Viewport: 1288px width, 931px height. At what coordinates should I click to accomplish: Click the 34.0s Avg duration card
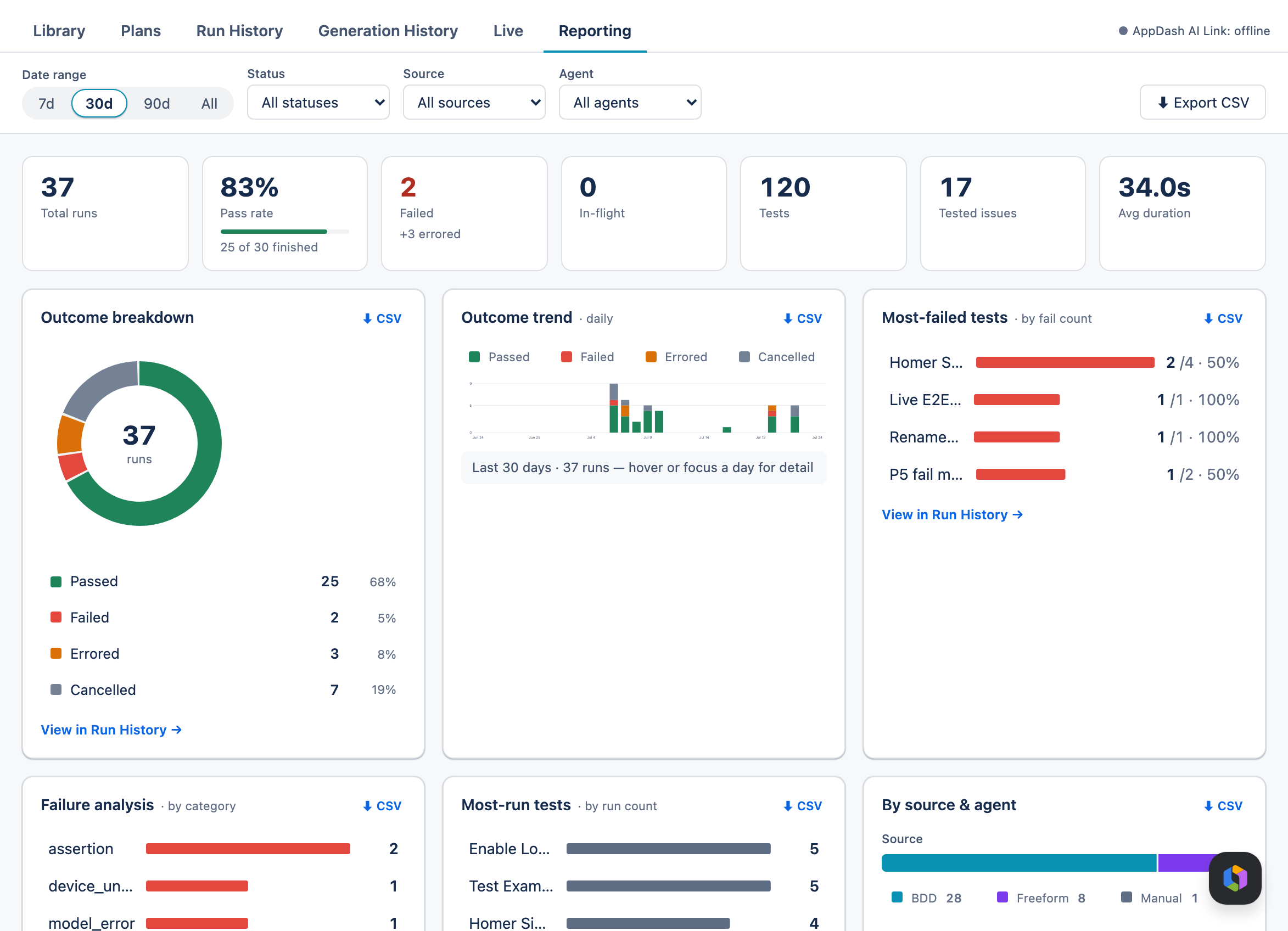(x=1182, y=213)
